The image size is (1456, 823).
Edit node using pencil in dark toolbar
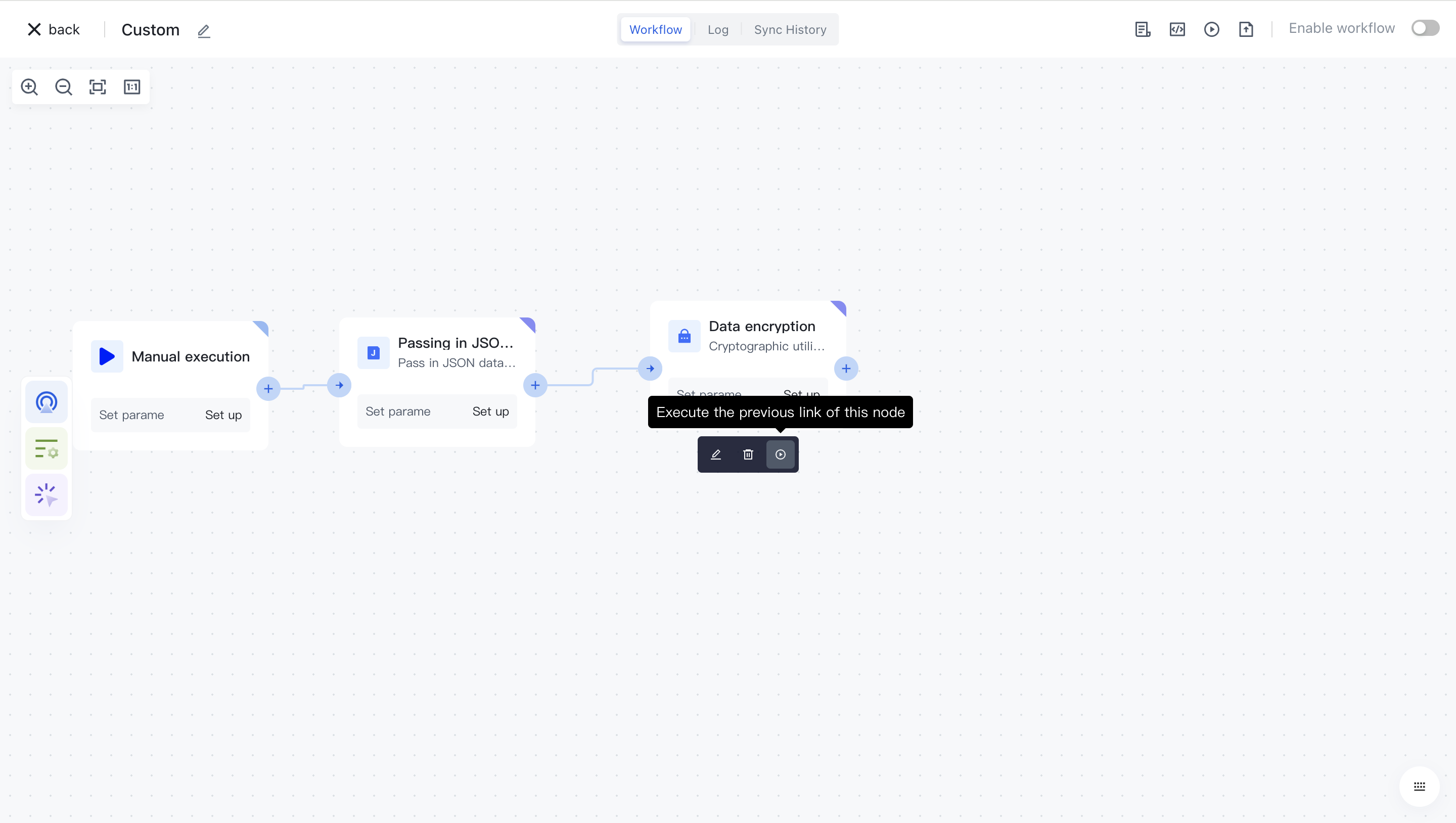(x=715, y=454)
